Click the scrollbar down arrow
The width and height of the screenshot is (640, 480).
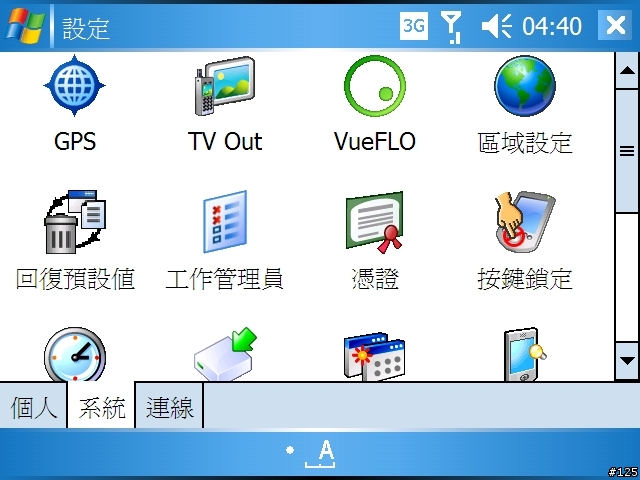pos(627,361)
